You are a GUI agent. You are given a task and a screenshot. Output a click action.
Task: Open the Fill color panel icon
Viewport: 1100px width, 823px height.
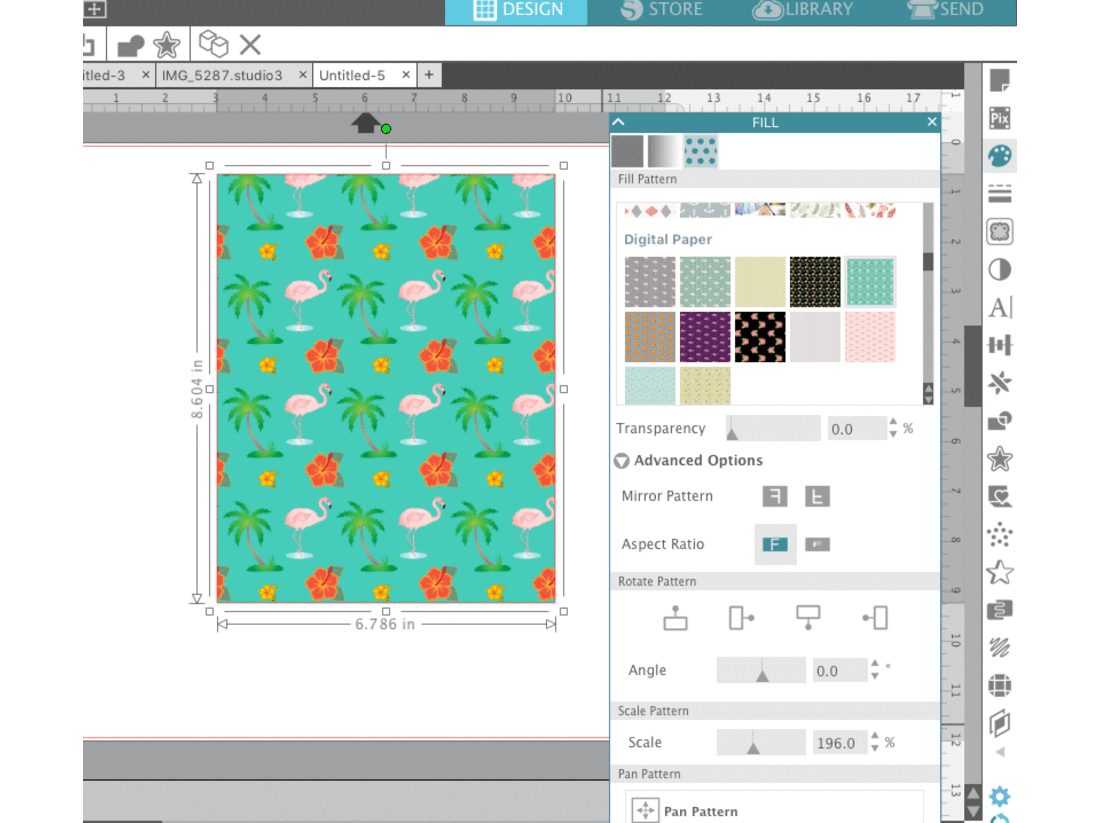pyautogui.click(x=998, y=157)
